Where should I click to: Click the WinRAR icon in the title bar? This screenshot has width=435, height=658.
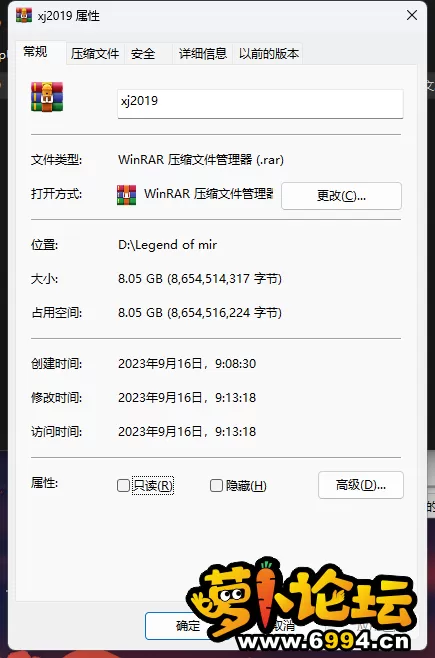[x=24, y=16]
